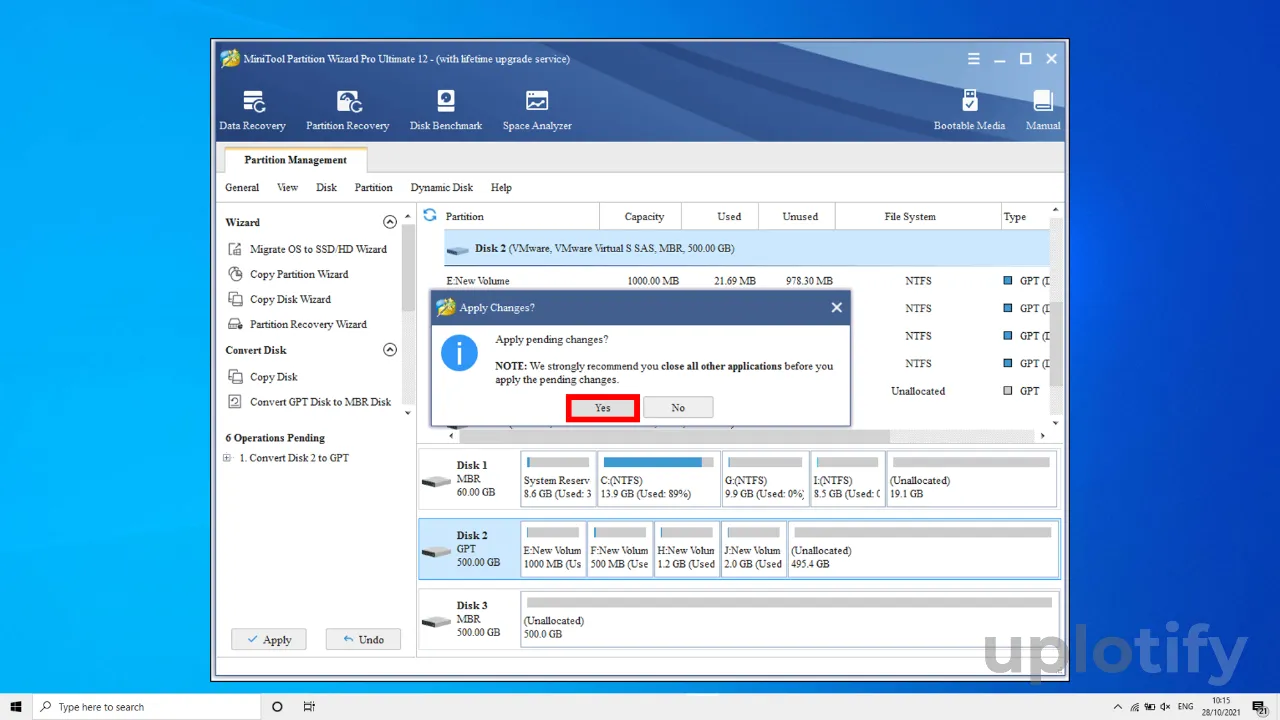This screenshot has width=1280, height=720.
Task: Select Disk 1 drive icon in disk map
Action: 436,481
